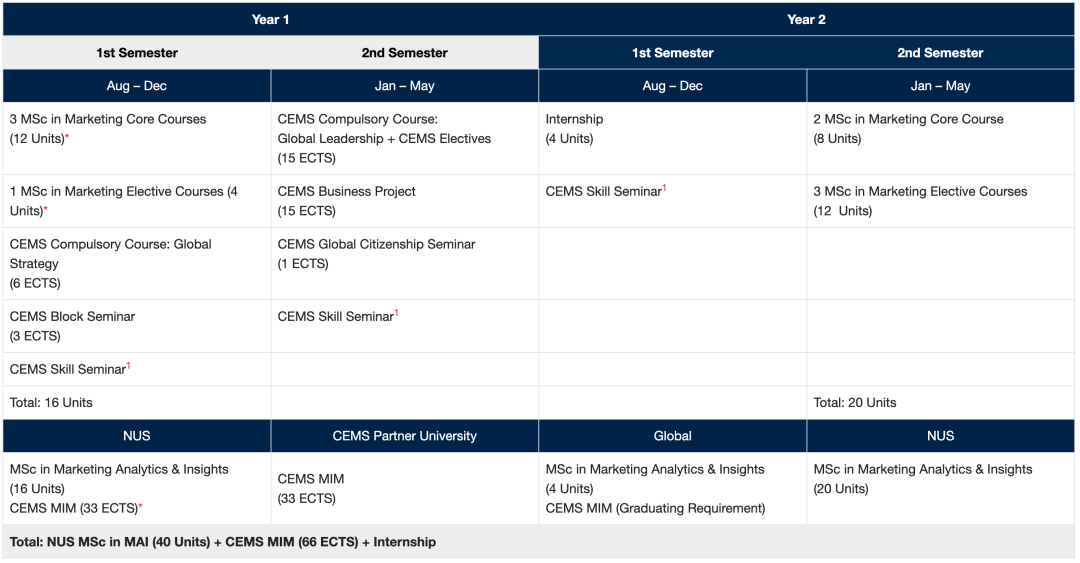Select the 2nd Semester header under Year 2
1080x563 pixels.
[940, 52]
